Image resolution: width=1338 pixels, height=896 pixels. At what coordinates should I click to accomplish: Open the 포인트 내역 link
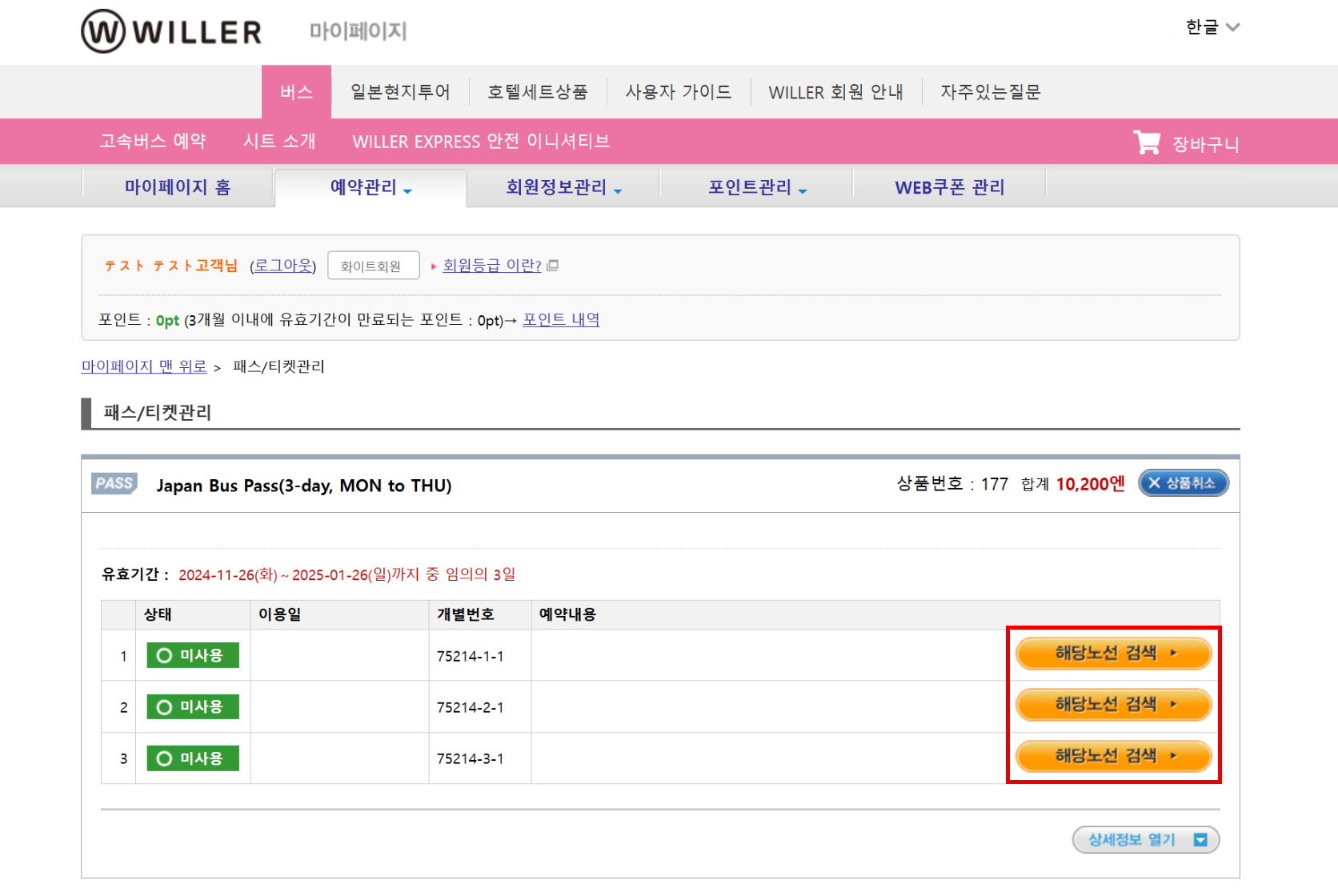coord(561,319)
